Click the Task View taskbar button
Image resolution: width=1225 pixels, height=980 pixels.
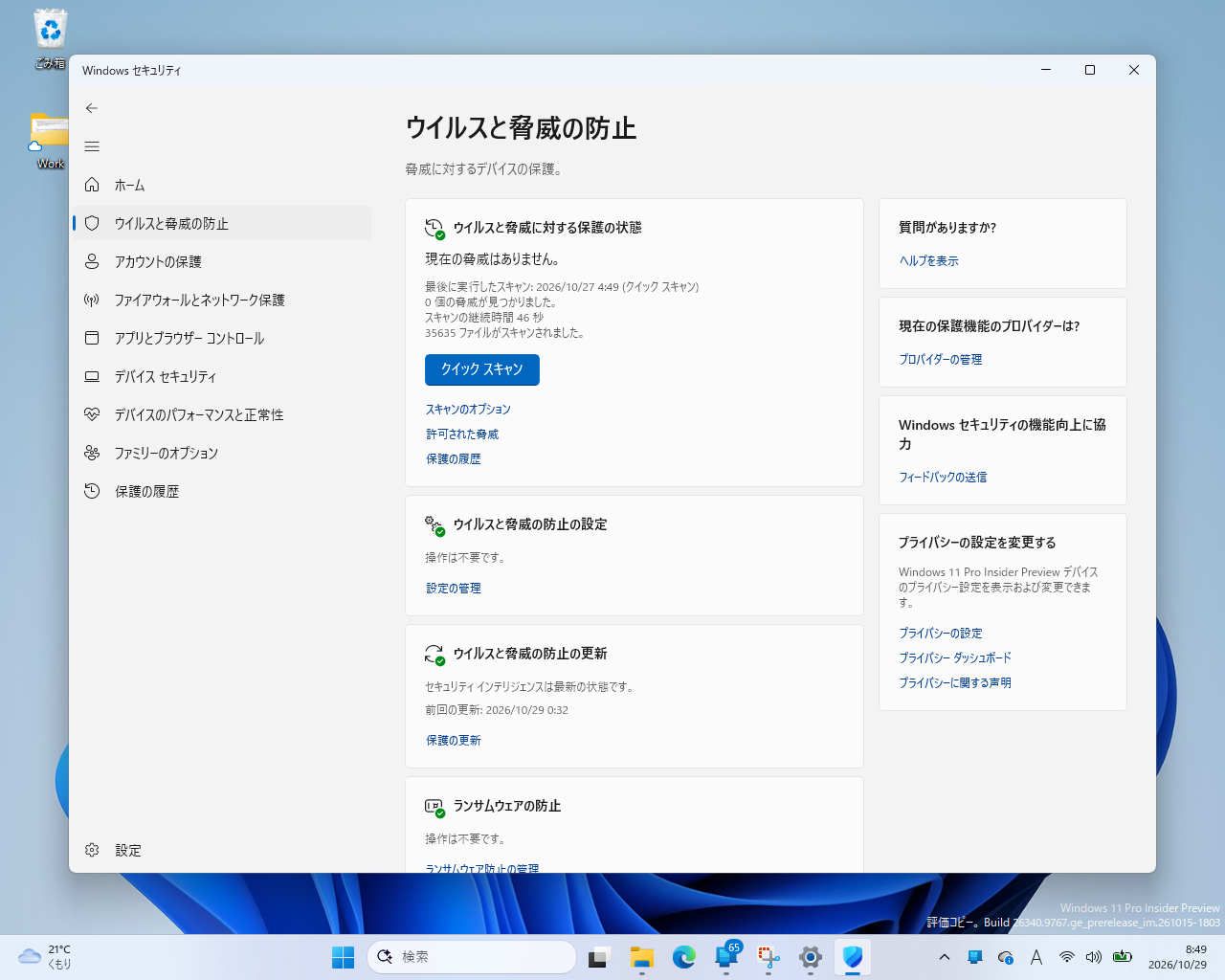point(599,957)
